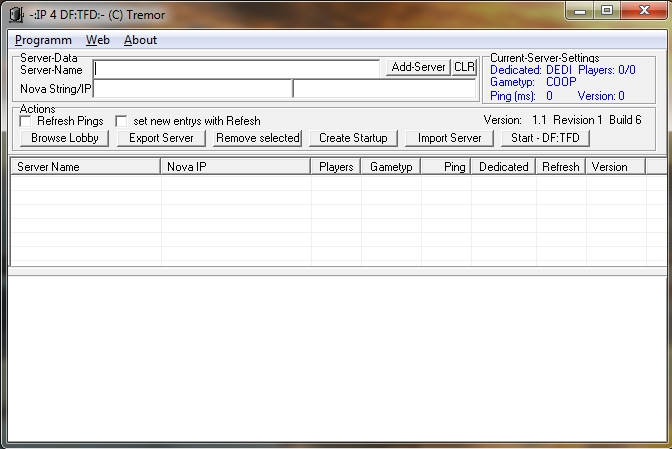Viewport: 672px width, 449px height.
Task: Click the Players column header
Action: [336, 167]
